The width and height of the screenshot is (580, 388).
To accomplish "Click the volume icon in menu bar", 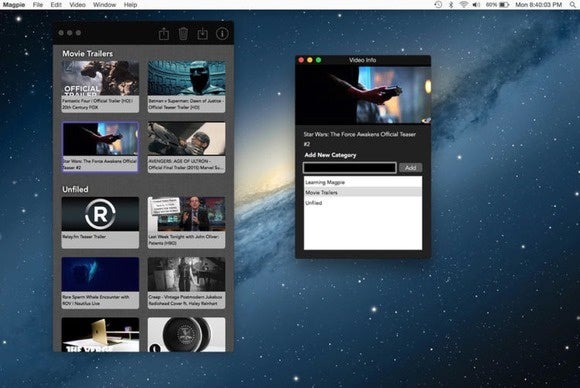I will coord(476,4).
